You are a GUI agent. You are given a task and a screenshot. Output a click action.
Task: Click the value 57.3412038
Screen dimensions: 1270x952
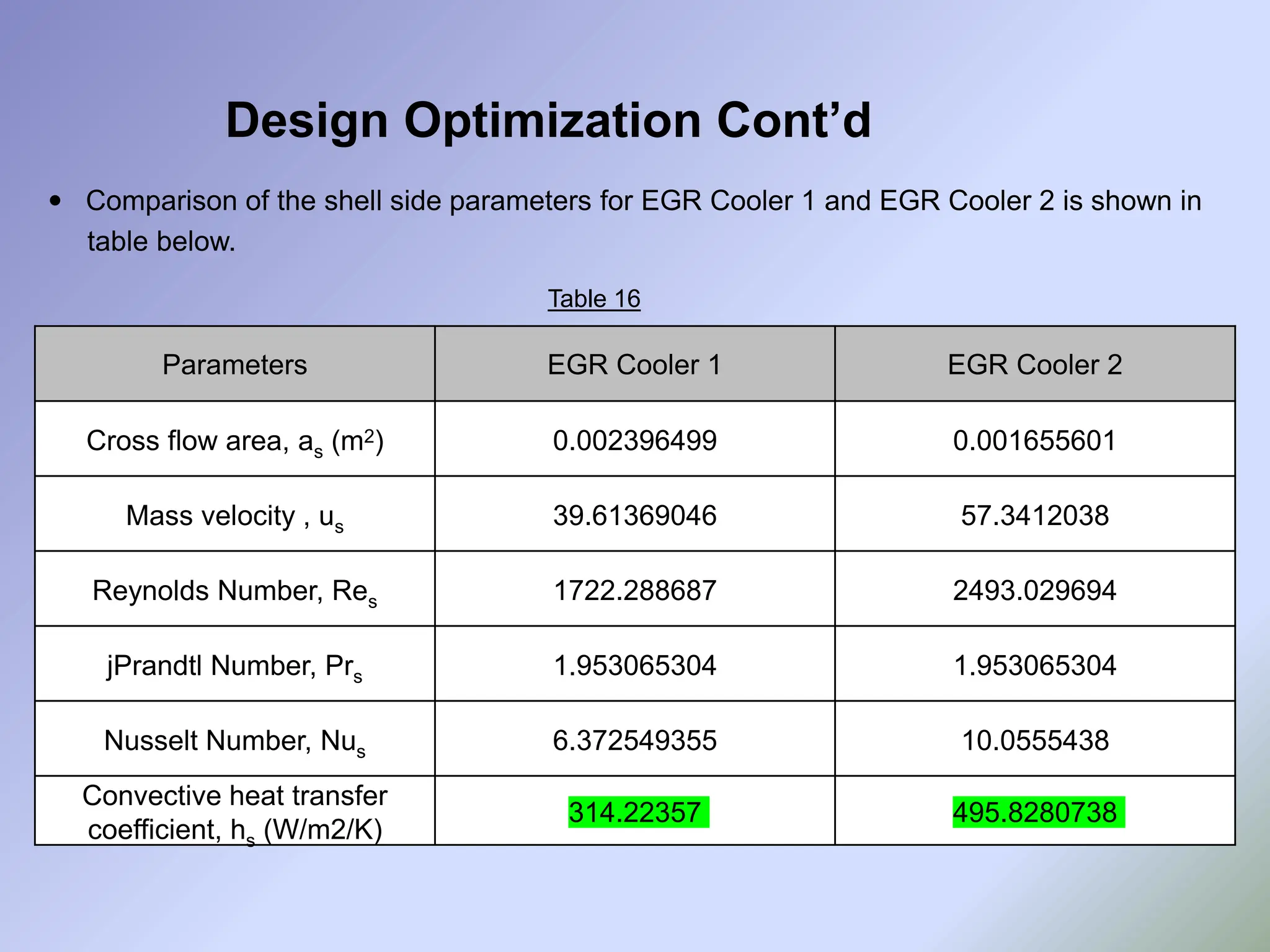(1035, 516)
